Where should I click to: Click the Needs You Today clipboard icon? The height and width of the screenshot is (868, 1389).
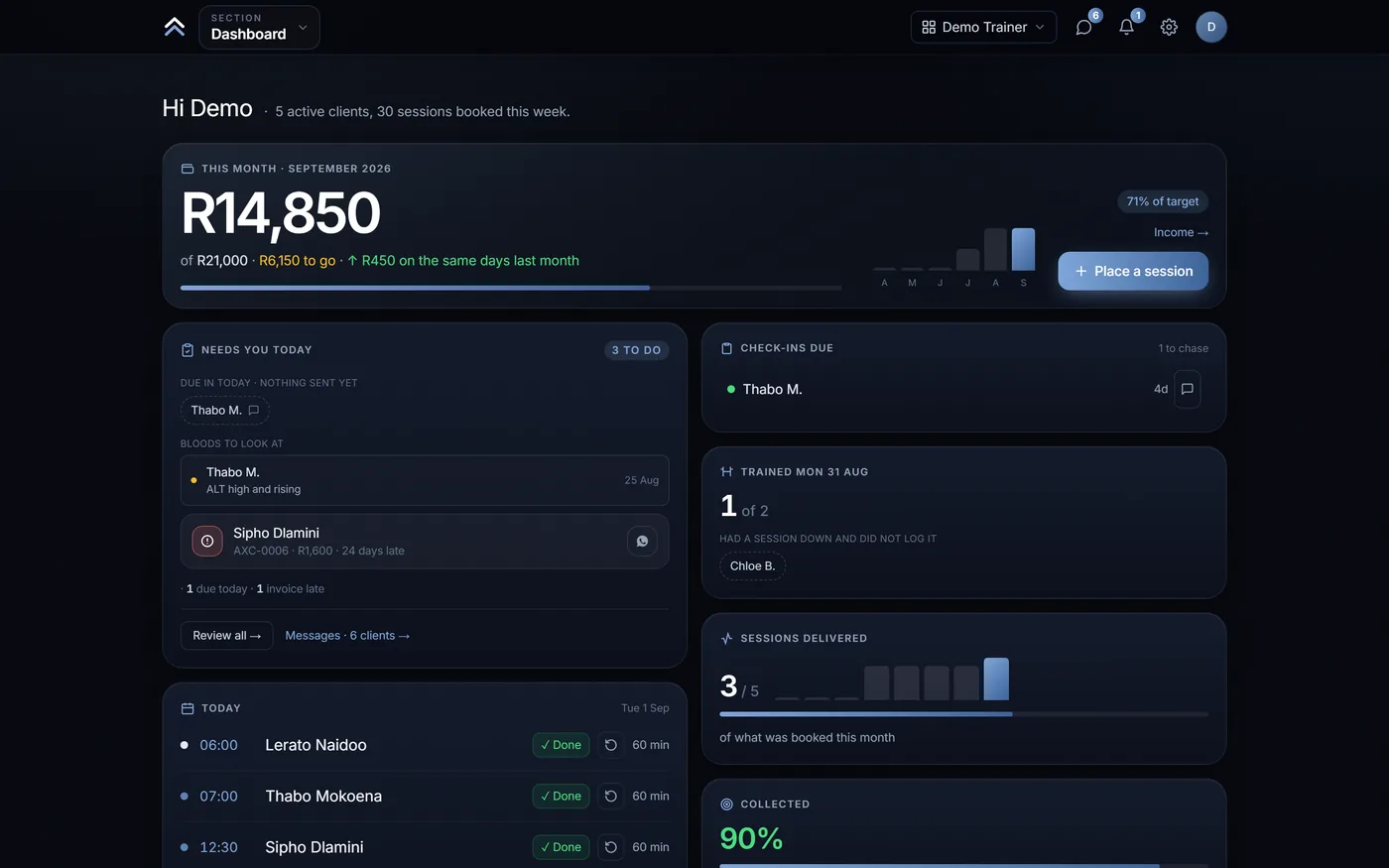pos(188,350)
